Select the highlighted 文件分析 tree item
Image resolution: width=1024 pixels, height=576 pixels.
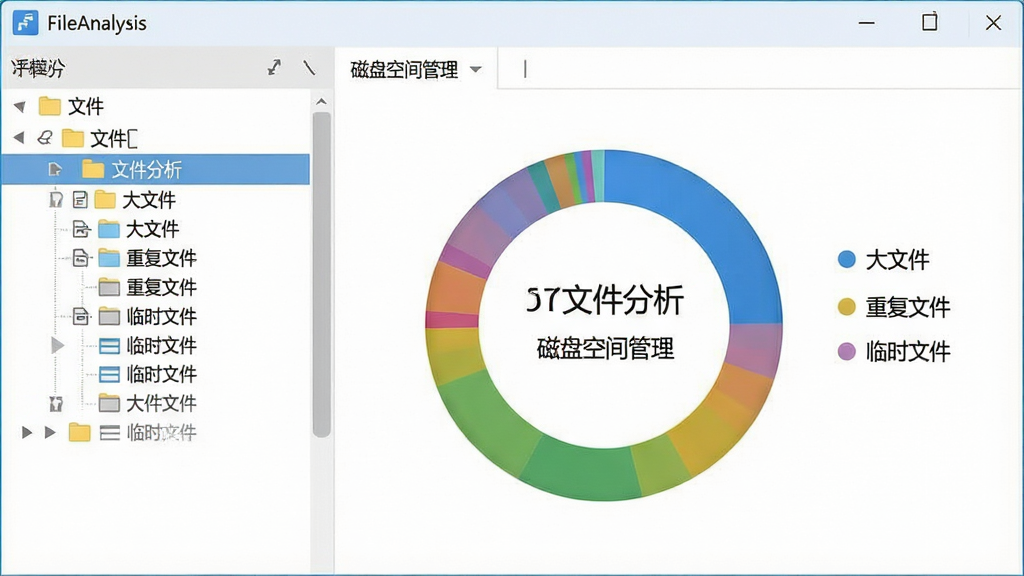coord(155,170)
